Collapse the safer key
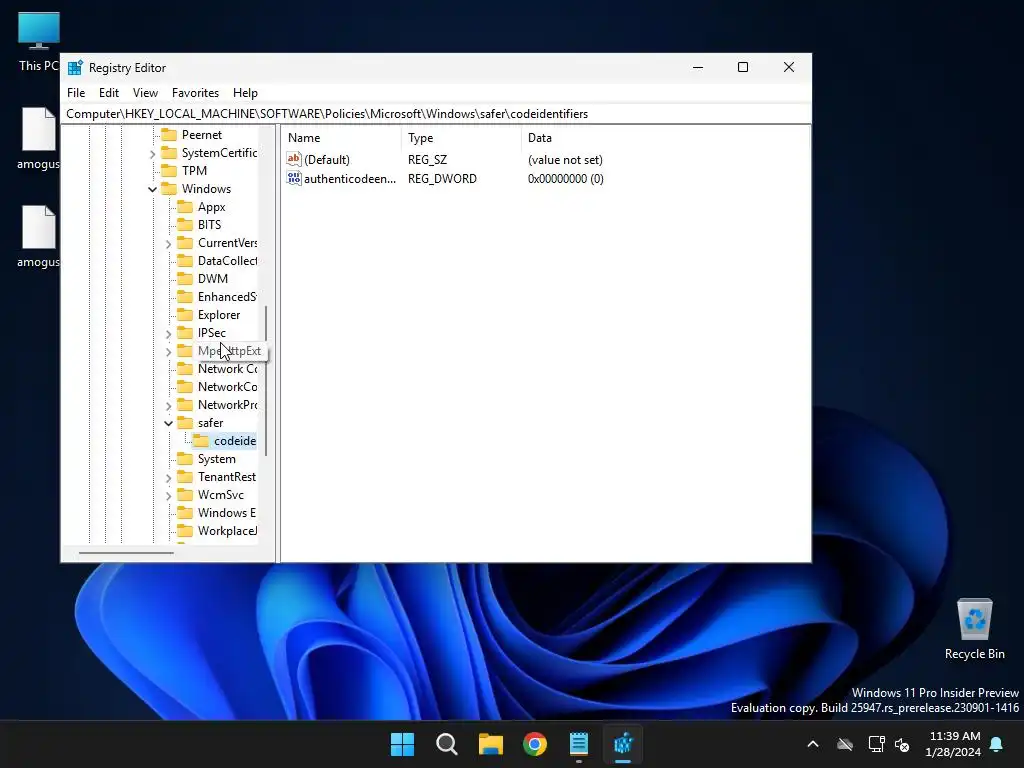Image resolution: width=1024 pixels, height=768 pixels. pos(168,423)
